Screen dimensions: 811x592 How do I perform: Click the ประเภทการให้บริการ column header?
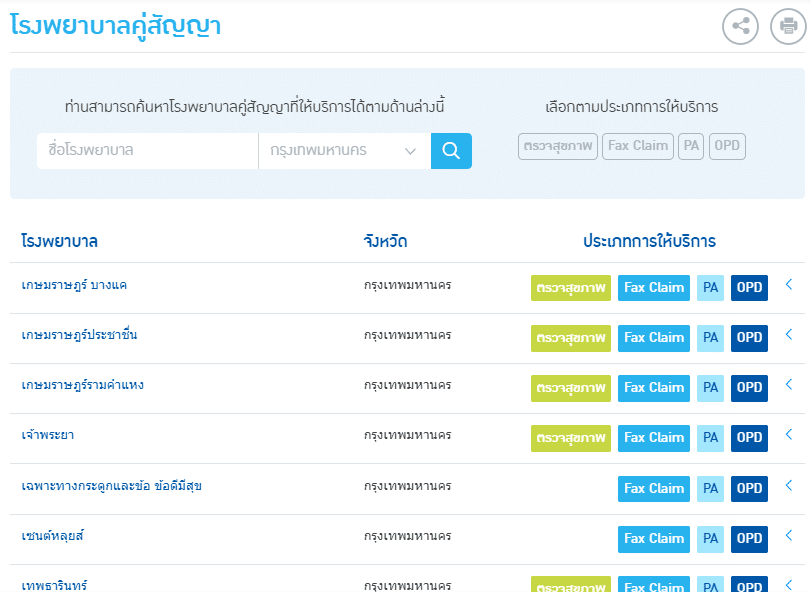[x=649, y=241]
